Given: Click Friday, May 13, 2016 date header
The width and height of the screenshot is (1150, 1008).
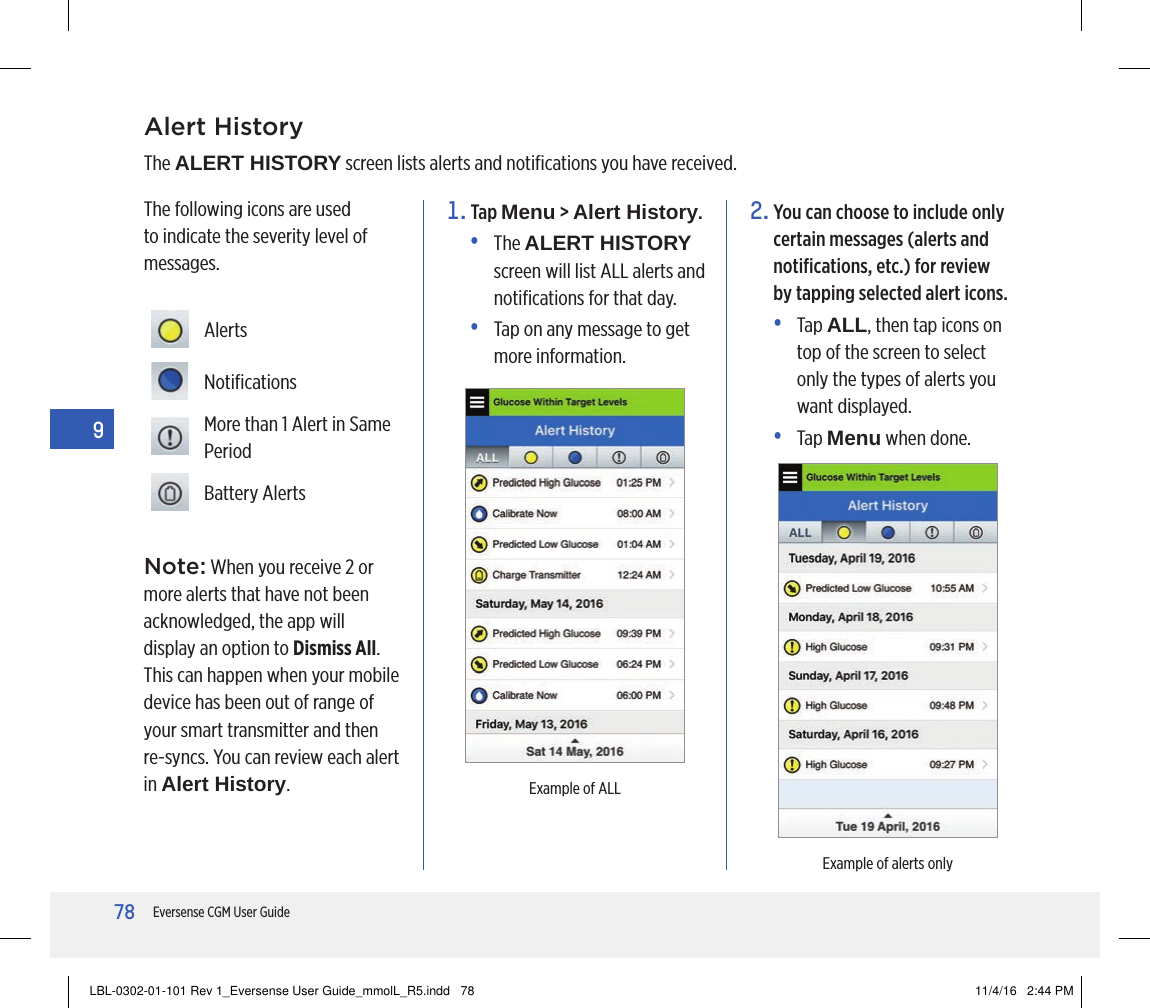Looking at the screenshot, I should click(575, 723).
